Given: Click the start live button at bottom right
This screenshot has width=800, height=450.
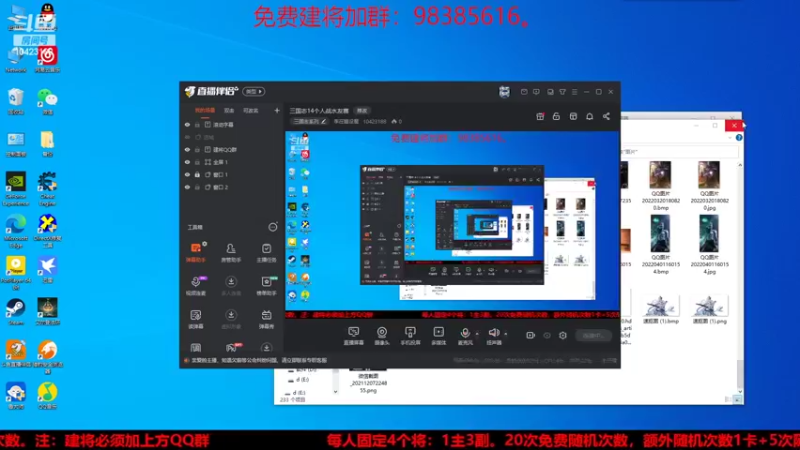Looking at the screenshot, I should point(593,335).
